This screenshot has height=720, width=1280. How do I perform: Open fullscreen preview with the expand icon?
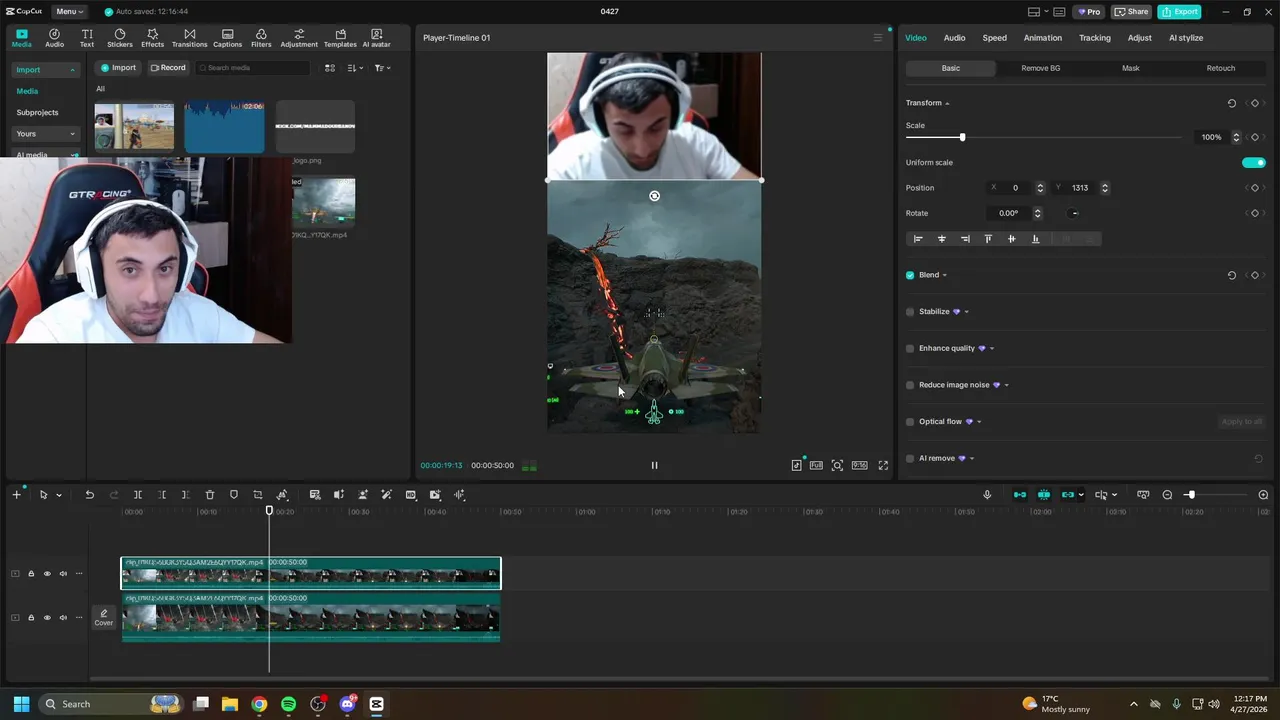click(x=883, y=465)
